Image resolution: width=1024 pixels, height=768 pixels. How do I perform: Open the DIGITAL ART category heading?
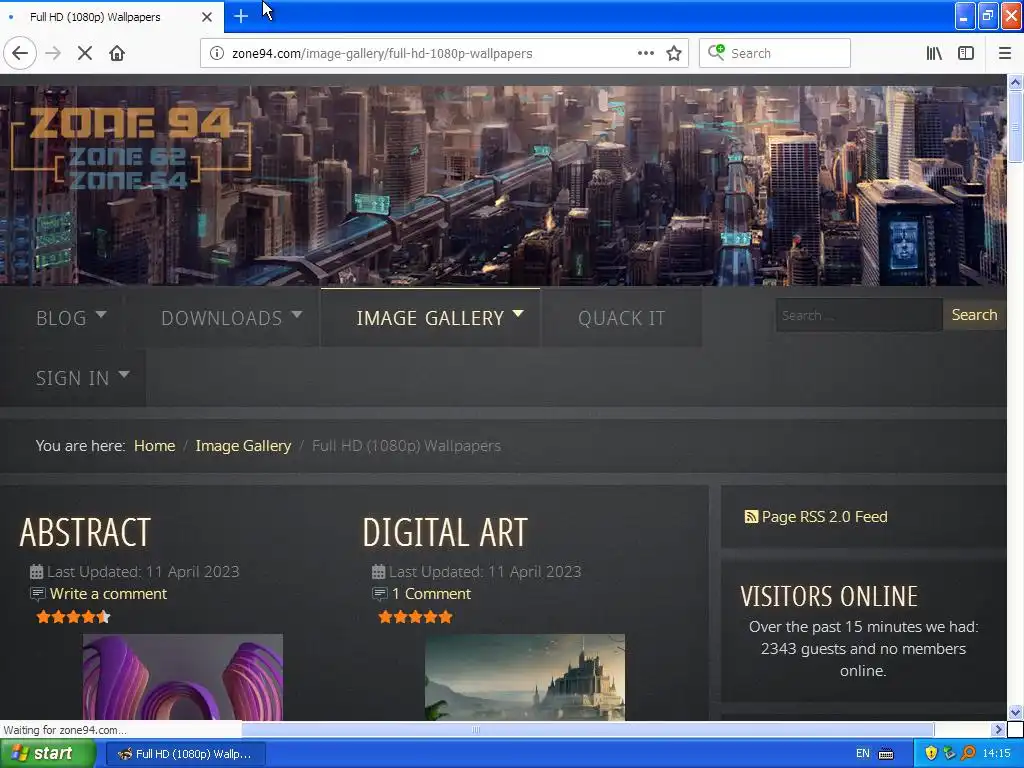pos(445,532)
